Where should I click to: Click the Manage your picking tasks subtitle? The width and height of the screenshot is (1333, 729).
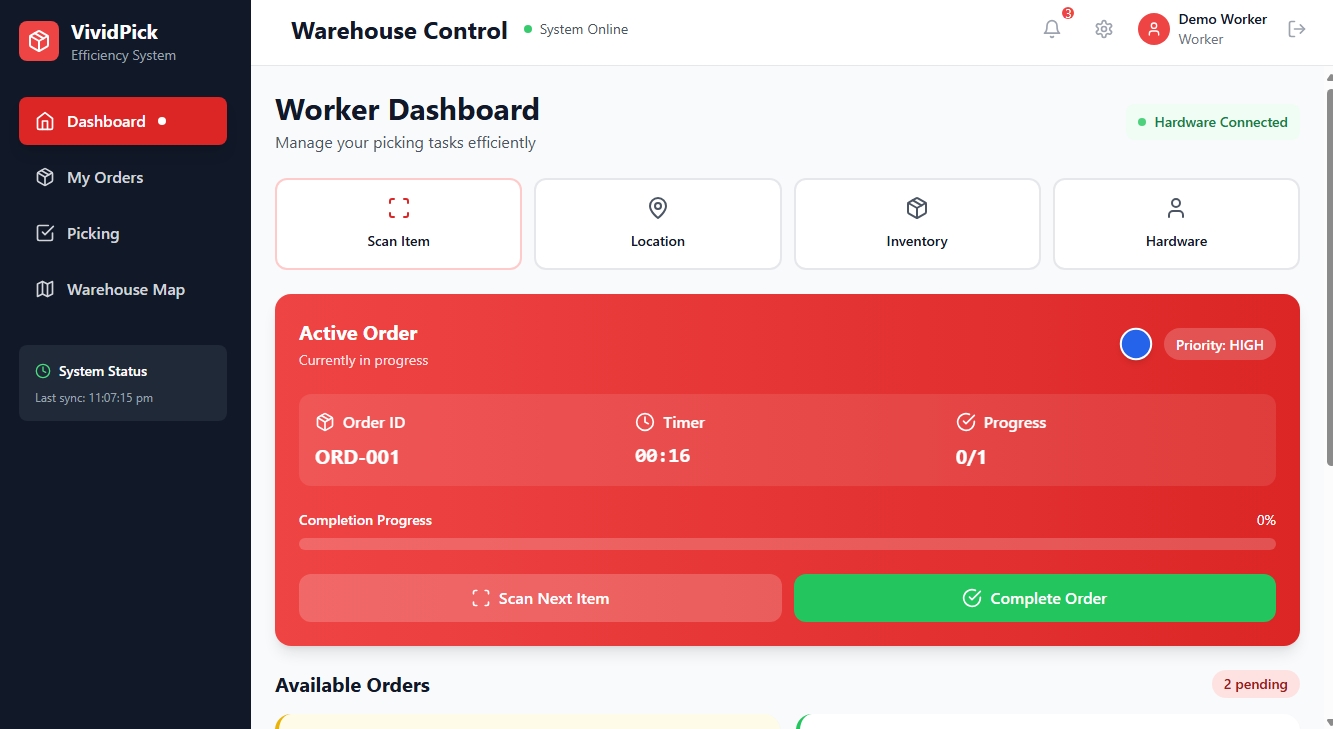click(405, 142)
